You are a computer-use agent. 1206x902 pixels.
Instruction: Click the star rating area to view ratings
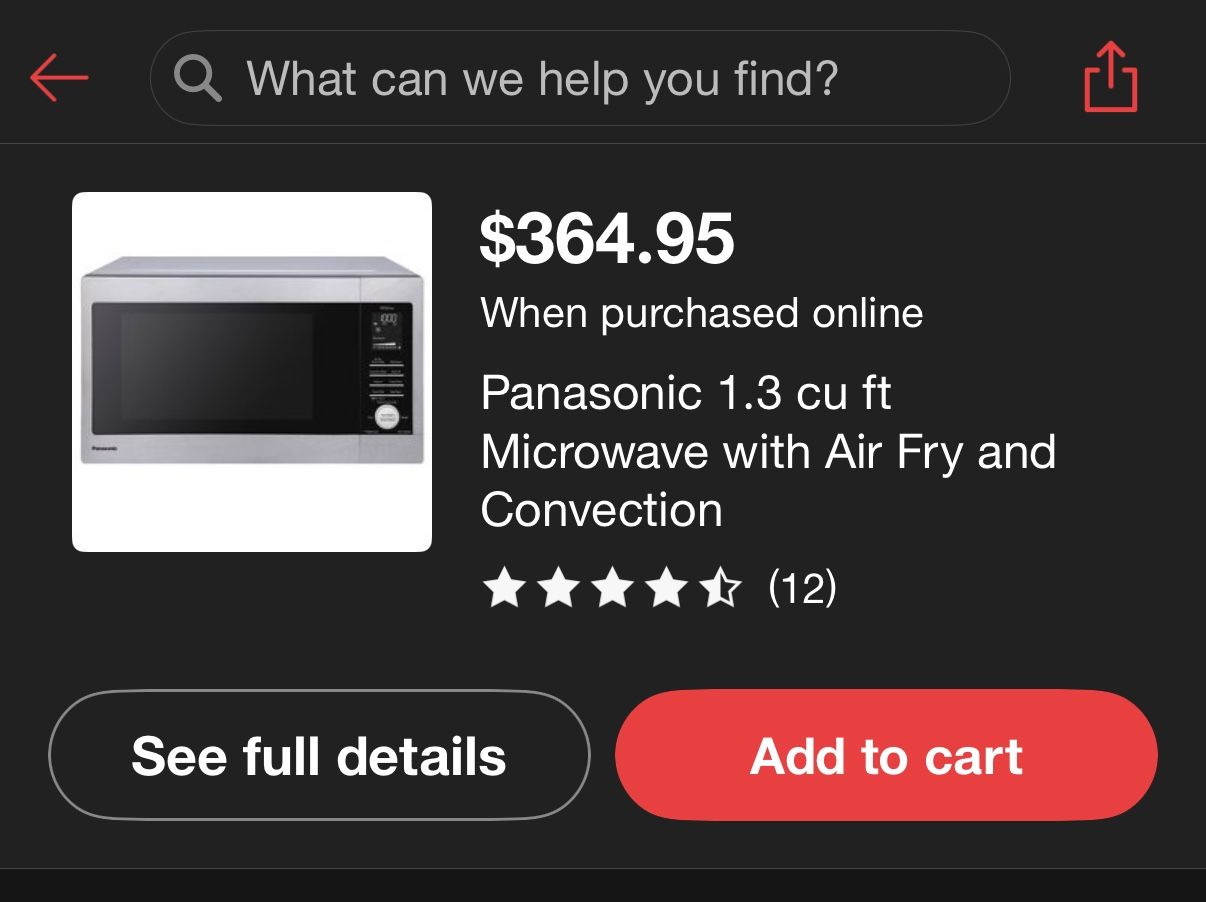click(x=613, y=587)
